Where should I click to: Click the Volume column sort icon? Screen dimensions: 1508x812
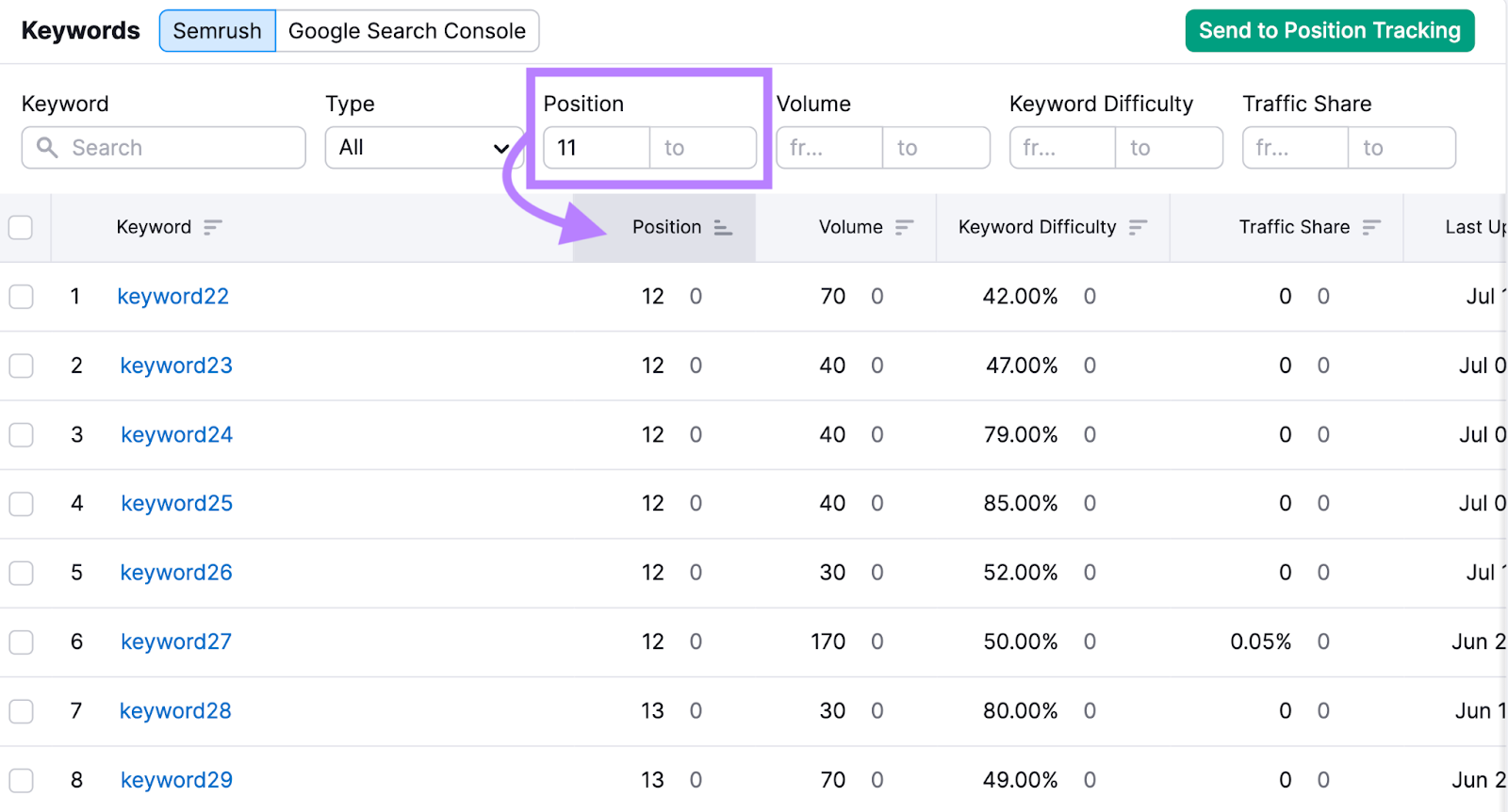pos(904,227)
